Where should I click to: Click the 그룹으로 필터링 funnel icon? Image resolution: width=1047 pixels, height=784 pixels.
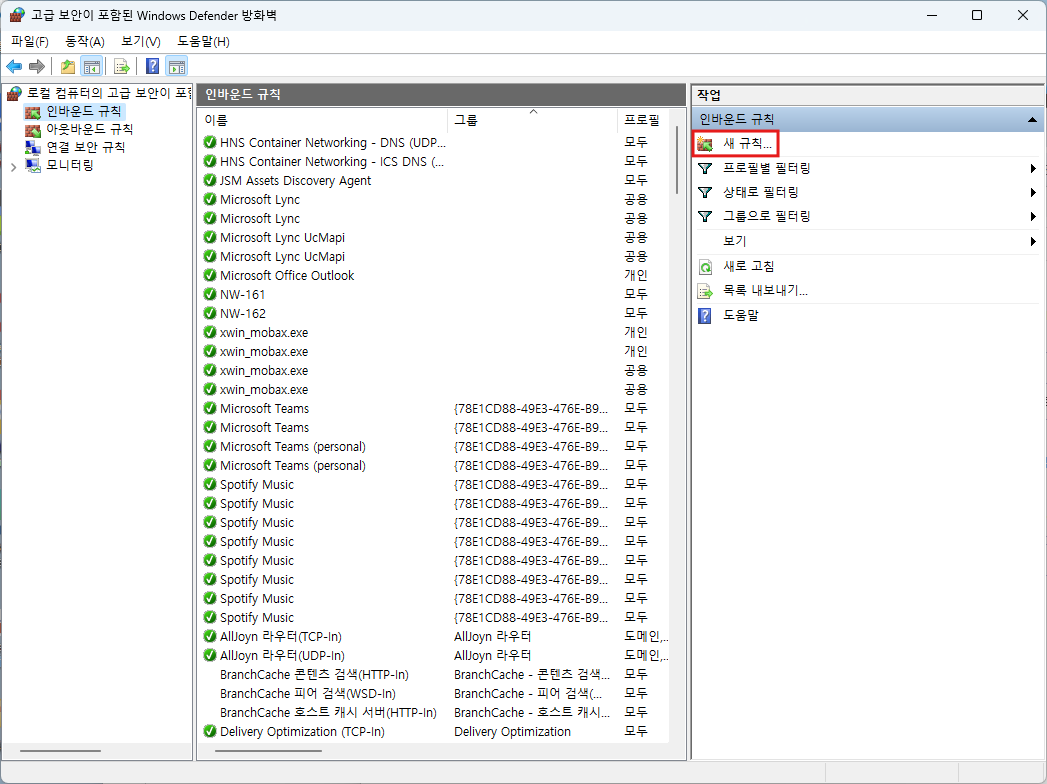pos(704,216)
